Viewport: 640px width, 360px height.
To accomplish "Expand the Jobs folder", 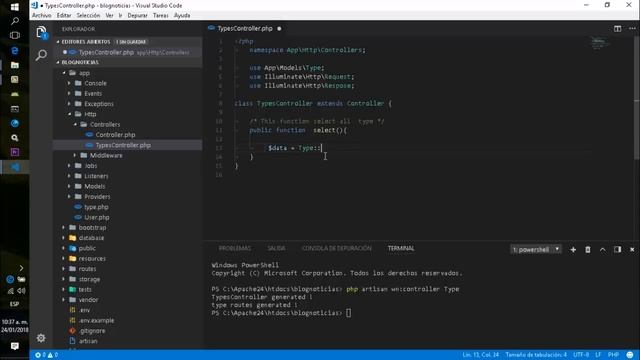I will pos(91,166).
